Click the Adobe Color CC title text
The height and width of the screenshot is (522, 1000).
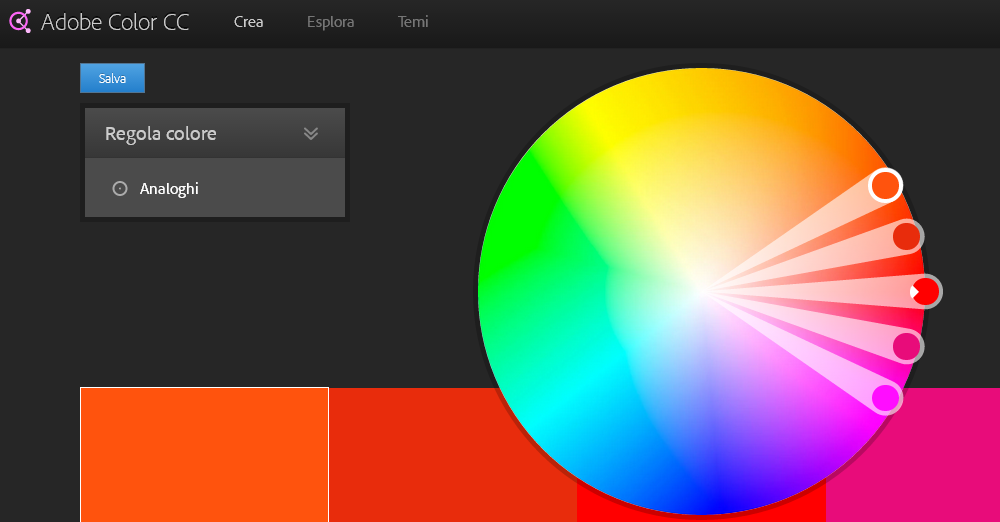pos(115,22)
